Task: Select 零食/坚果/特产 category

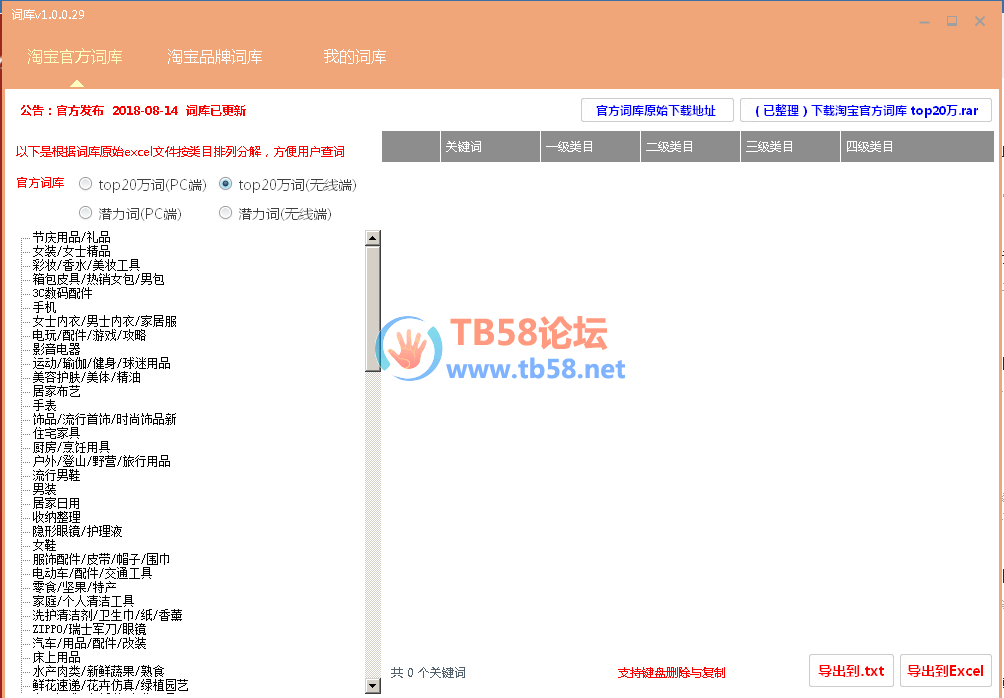Action: (74, 587)
